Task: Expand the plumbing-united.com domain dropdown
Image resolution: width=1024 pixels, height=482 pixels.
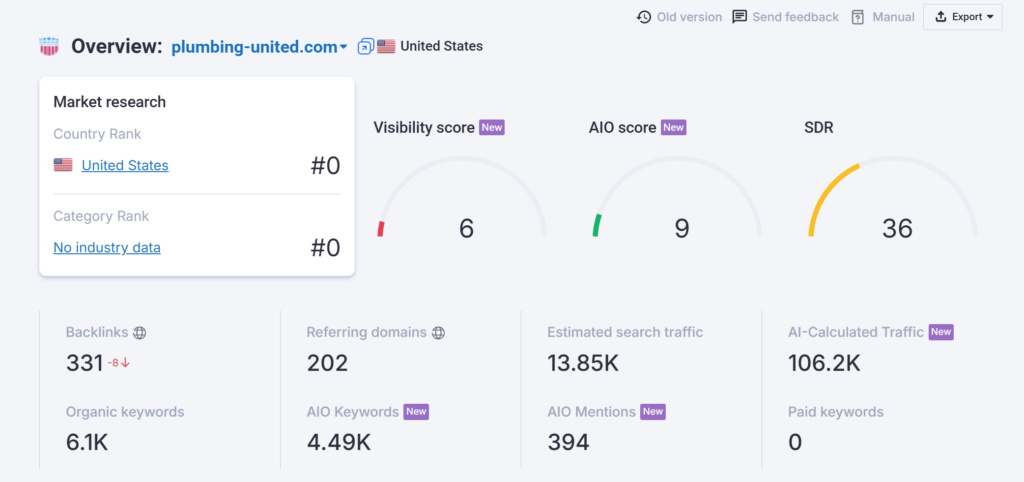Action: (x=343, y=47)
